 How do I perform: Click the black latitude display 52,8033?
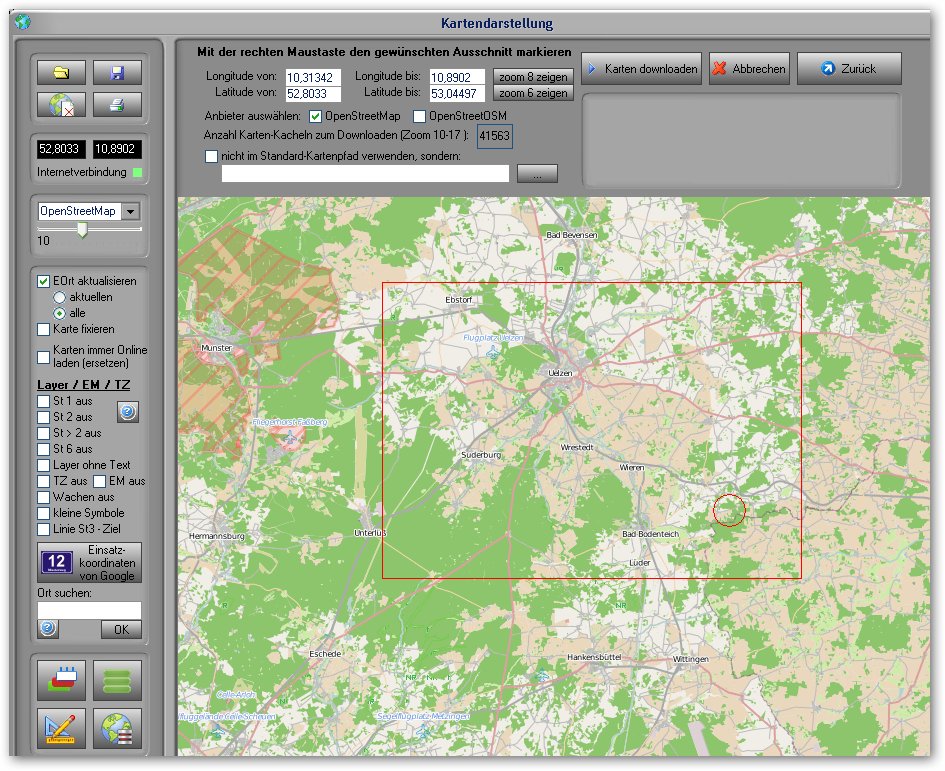coord(59,149)
